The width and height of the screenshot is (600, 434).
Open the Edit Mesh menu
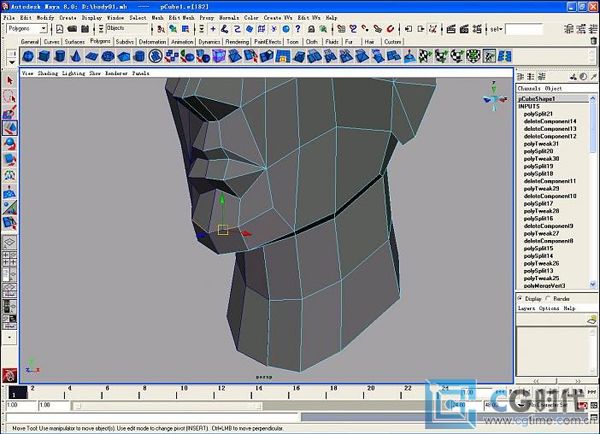[181, 18]
